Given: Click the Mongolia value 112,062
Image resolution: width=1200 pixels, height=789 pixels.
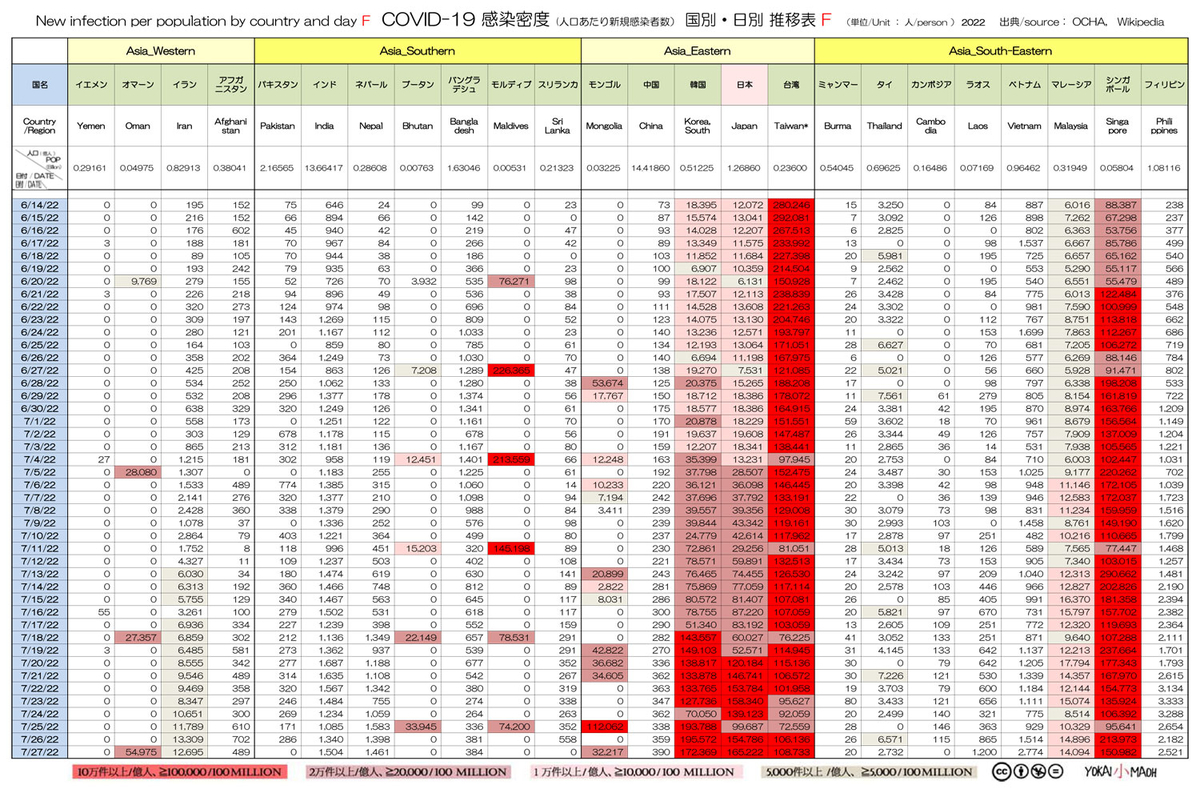Looking at the screenshot, I should click(605, 728).
